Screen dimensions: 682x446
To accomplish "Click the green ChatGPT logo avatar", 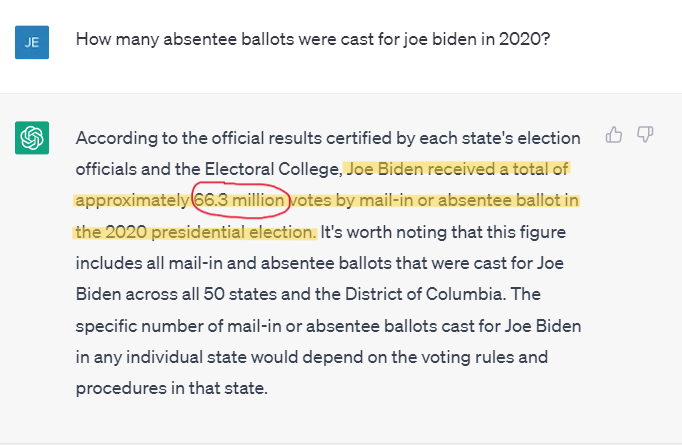I will tap(33, 136).
